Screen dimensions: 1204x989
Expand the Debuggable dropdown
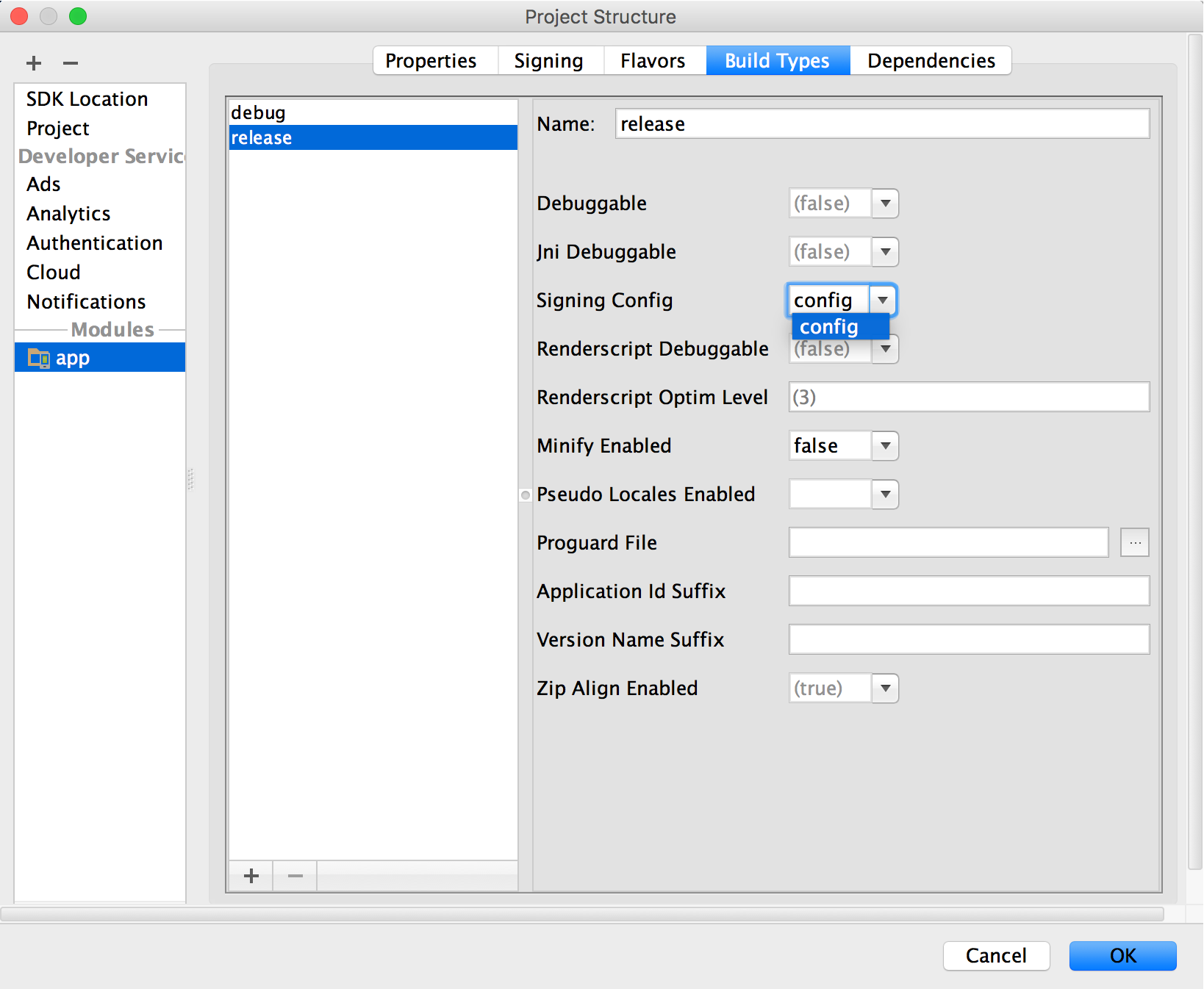(885, 204)
